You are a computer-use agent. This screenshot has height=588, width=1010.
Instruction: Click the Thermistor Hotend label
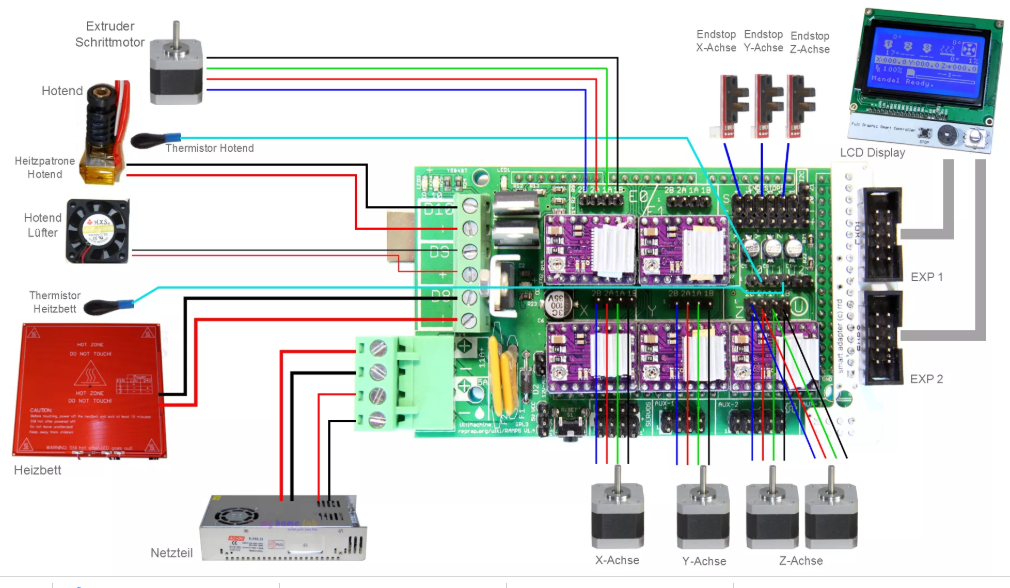click(x=209, y=148)
